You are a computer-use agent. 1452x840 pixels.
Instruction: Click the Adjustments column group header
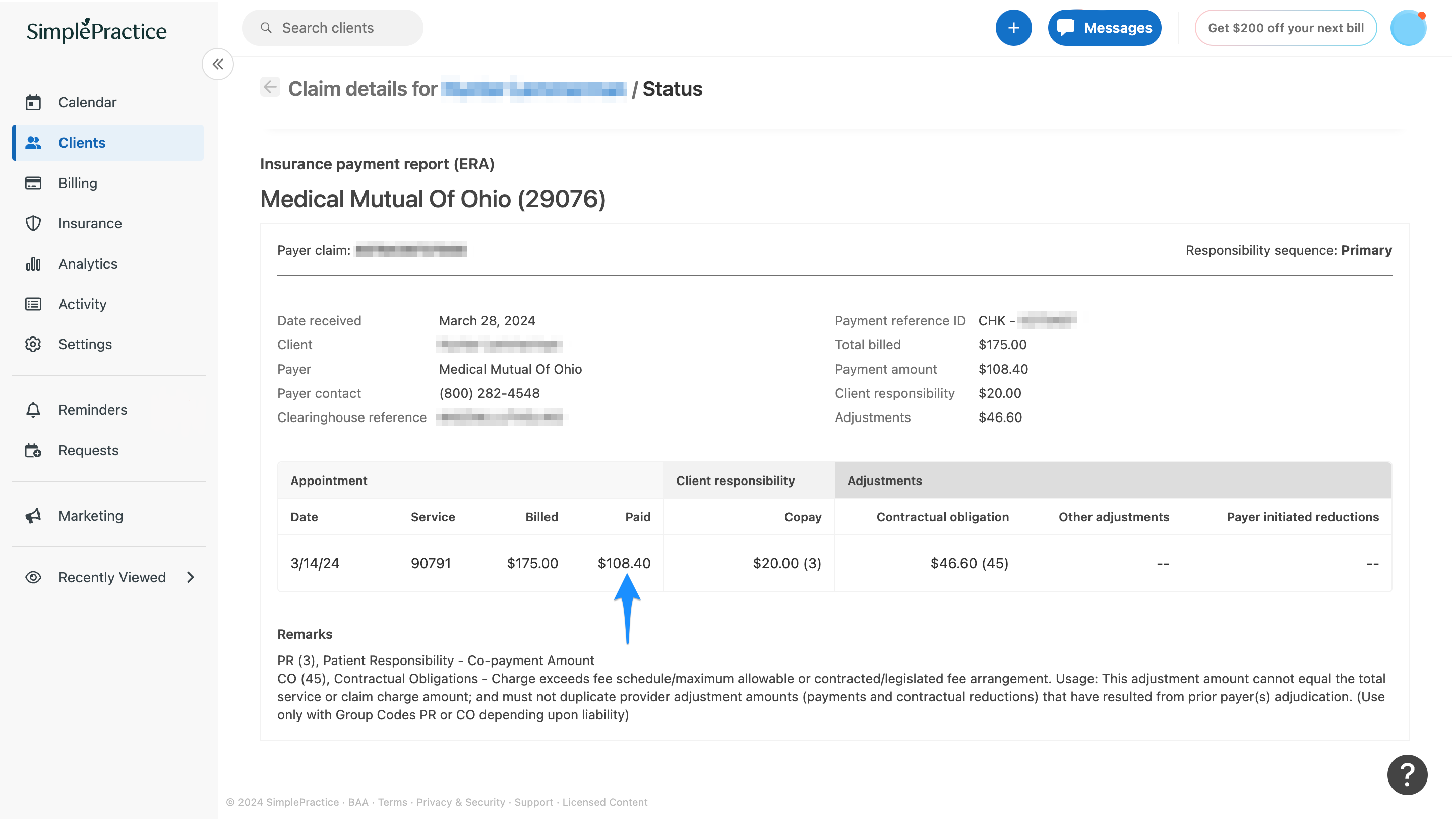pyautogui.click(x=1113, y=481)
